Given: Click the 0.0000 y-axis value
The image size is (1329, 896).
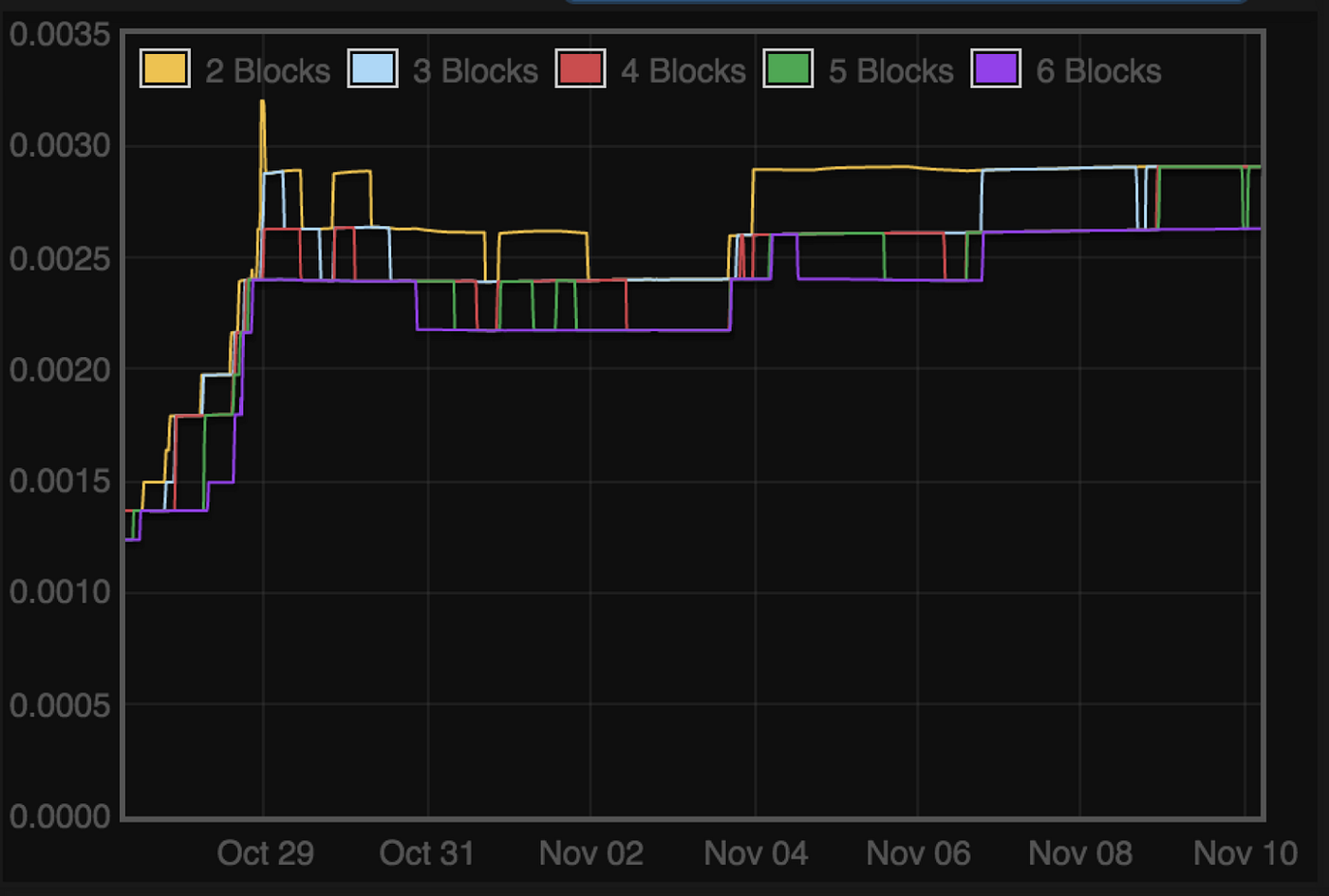Looking at the screenshot, I should click(60, 816).
